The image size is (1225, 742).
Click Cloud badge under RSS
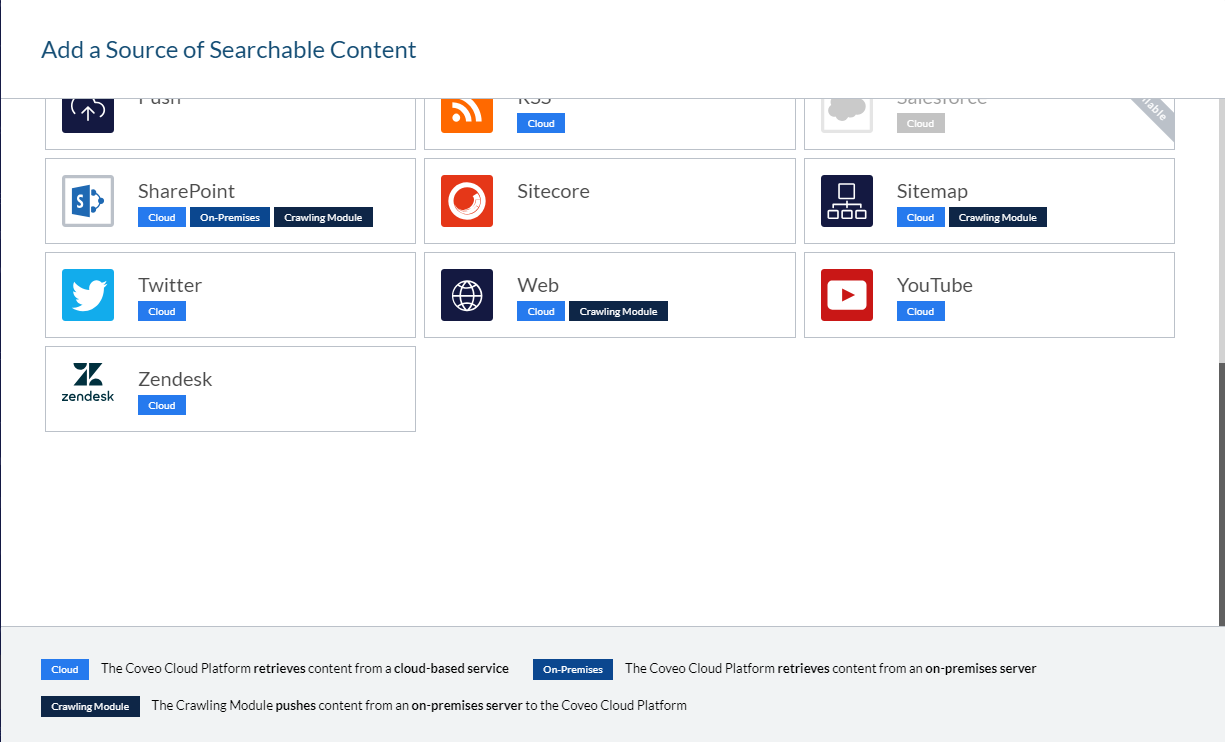pos(541,123)
